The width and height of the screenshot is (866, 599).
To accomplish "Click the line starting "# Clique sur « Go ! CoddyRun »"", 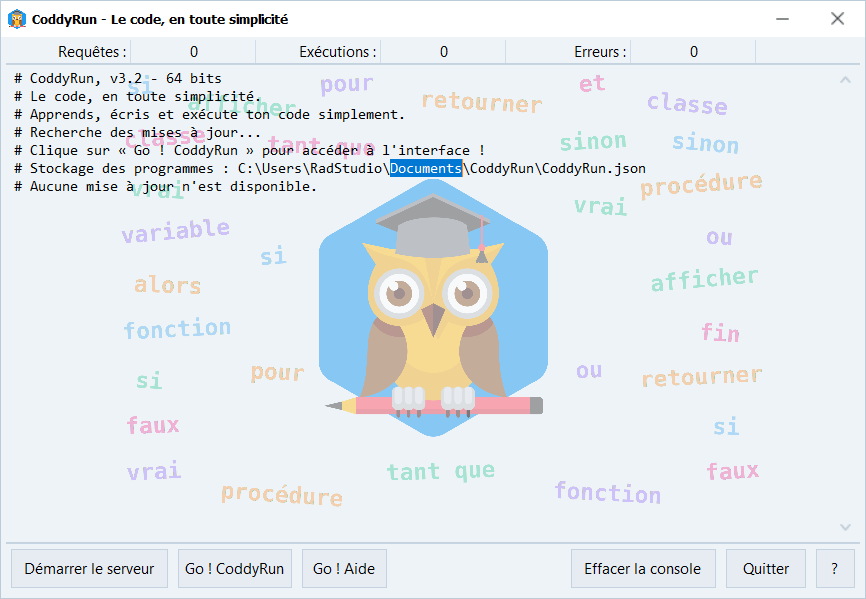I will tap(249, 150).
